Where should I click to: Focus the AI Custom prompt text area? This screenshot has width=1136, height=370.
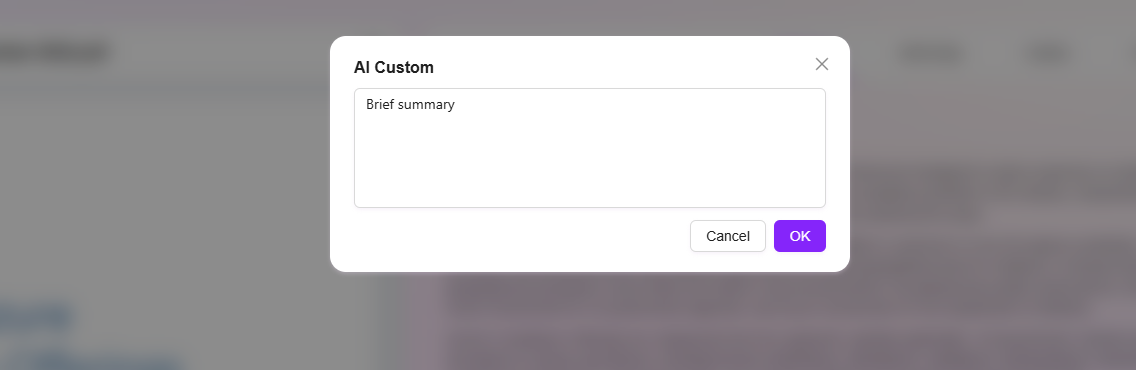[590, 148]
